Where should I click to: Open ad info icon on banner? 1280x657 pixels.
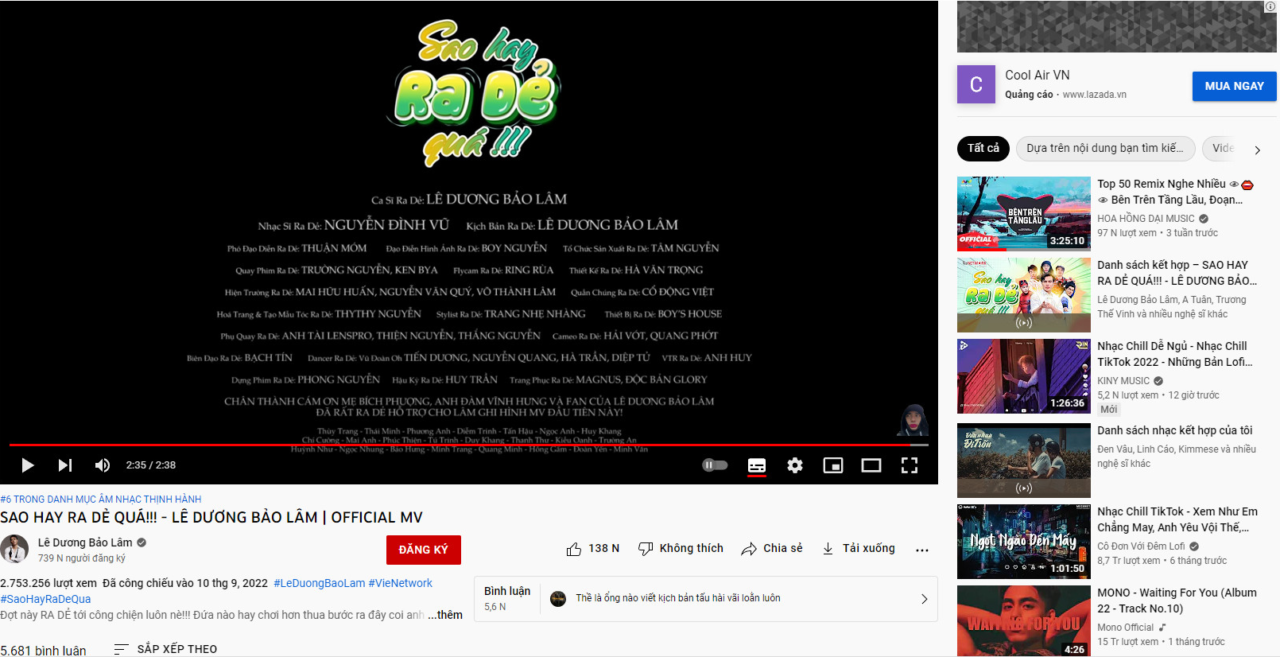(x=1271, y=7)
